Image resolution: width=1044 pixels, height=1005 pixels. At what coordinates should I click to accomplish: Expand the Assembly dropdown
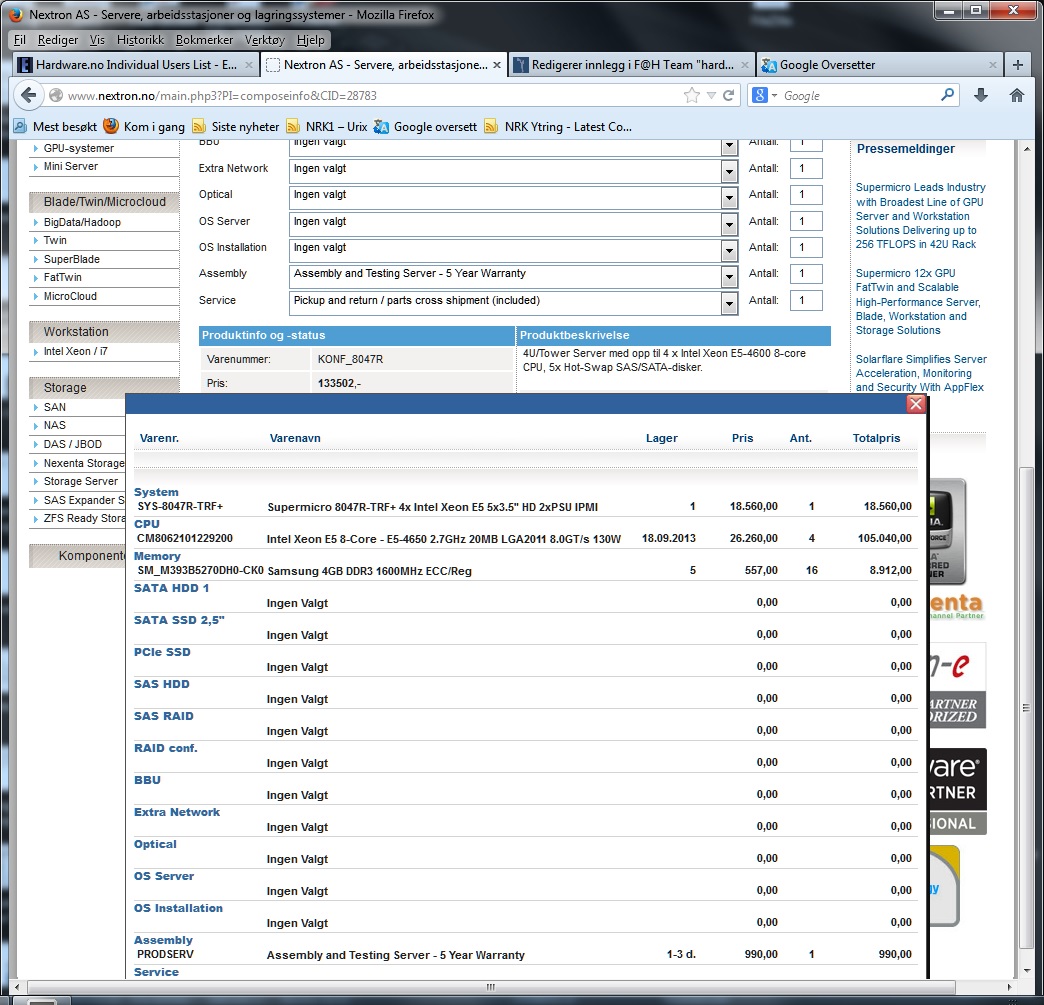729,276
